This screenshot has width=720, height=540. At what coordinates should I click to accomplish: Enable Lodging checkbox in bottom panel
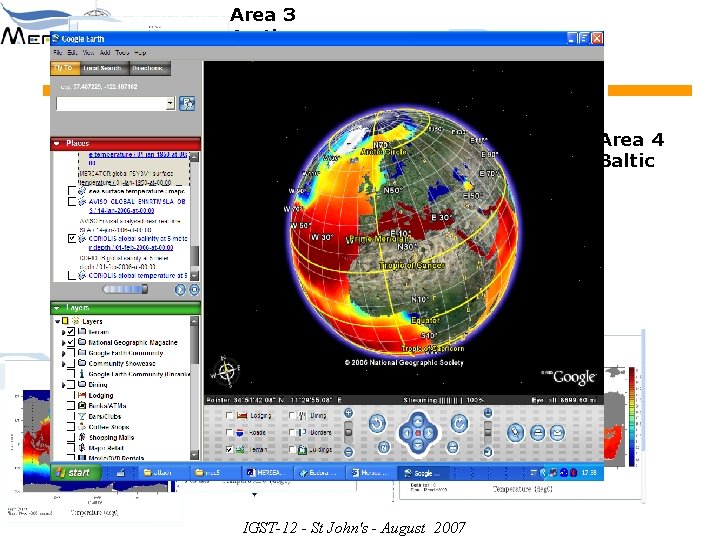(x=229, y=415)
